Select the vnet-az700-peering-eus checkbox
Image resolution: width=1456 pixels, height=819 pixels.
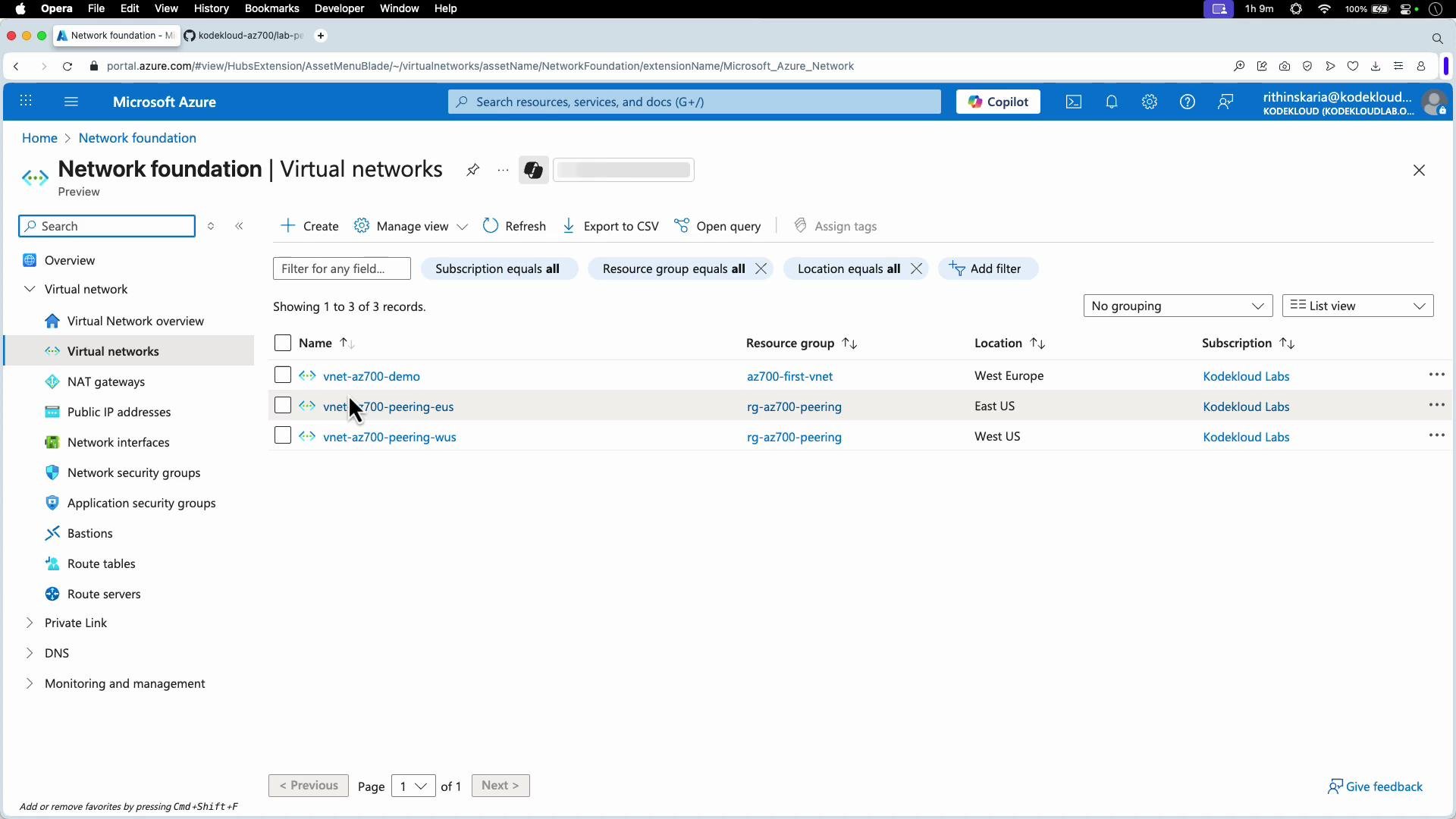click(x=283, y=405)
